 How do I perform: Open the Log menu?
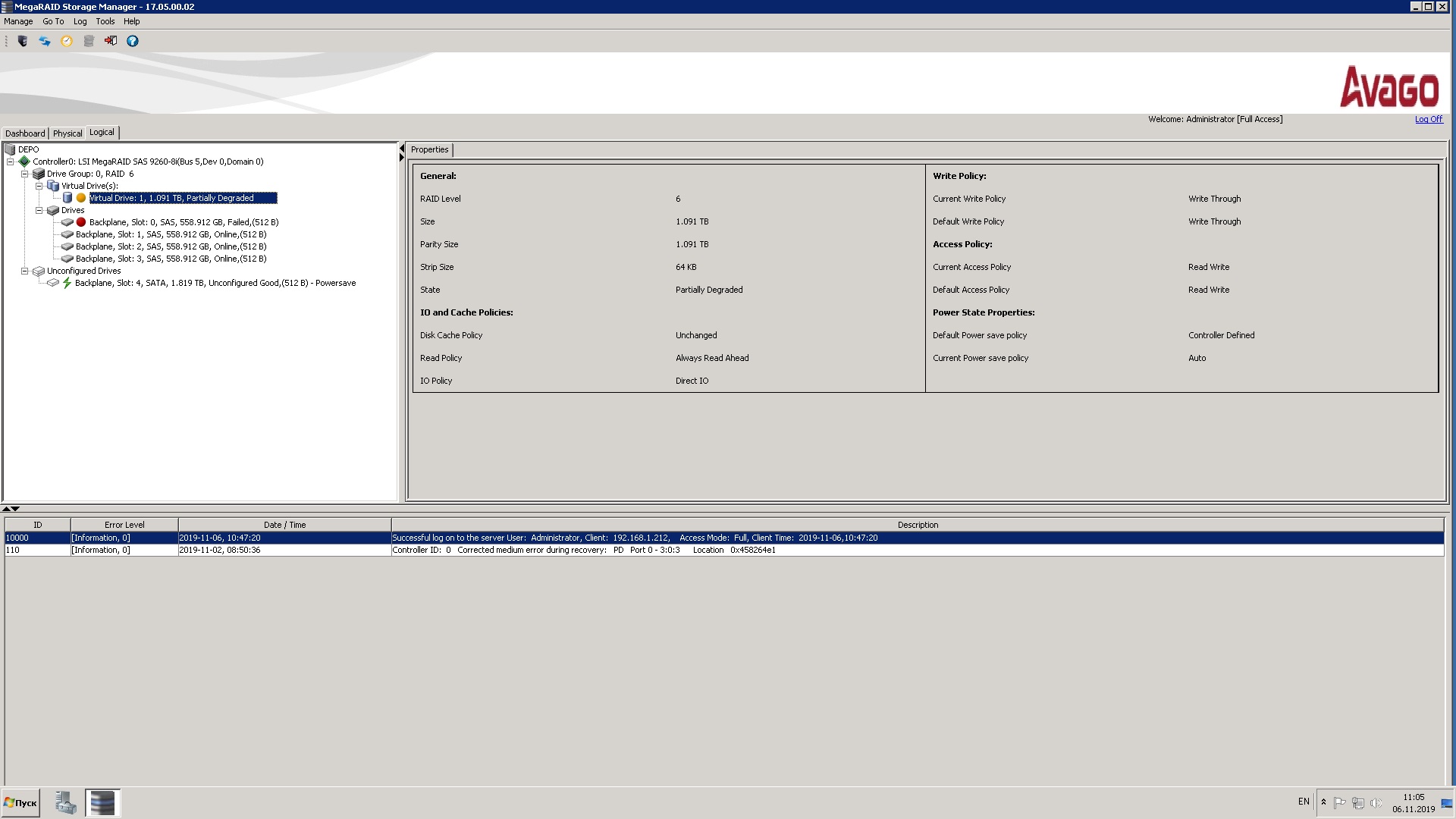pos(80,21)
